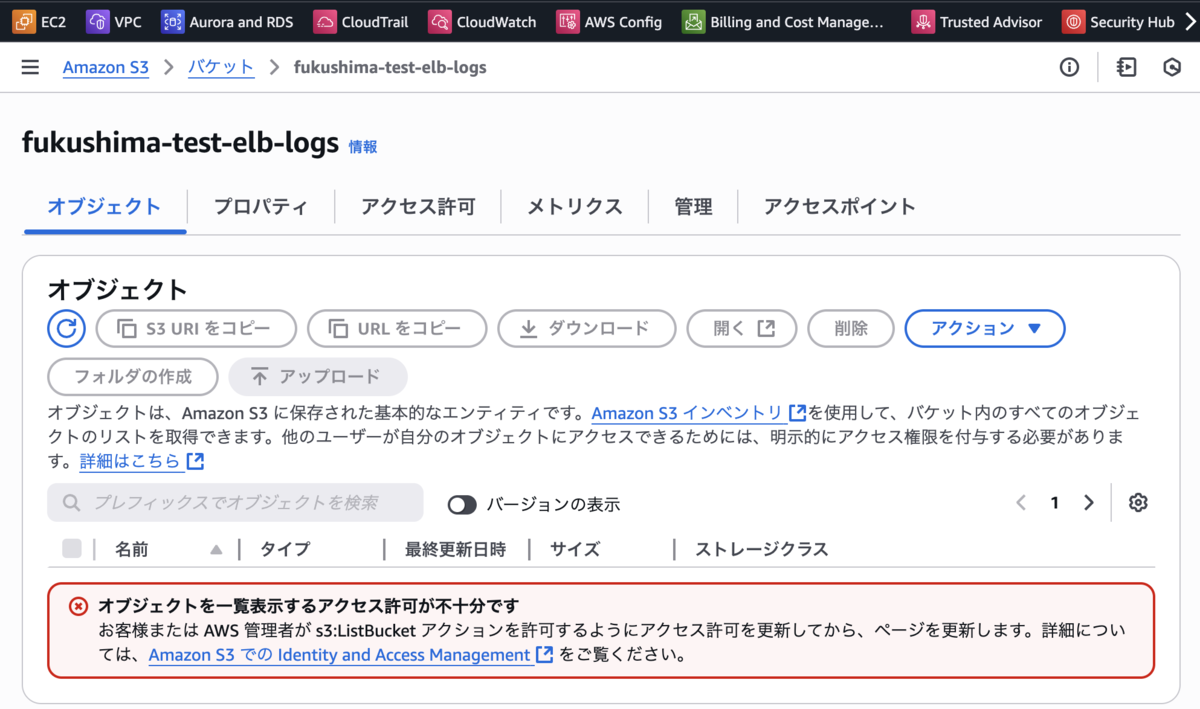Click the prefix search field
1200x709 pixels.
[235, 503]
